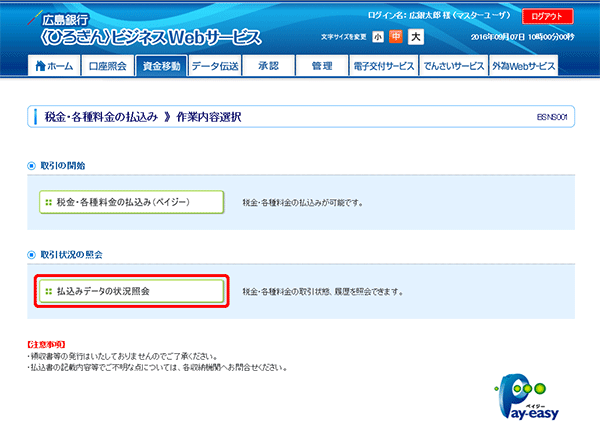Click the Pay-easy logo
Viewport: 600px width, 433px height.
point(527,397)
